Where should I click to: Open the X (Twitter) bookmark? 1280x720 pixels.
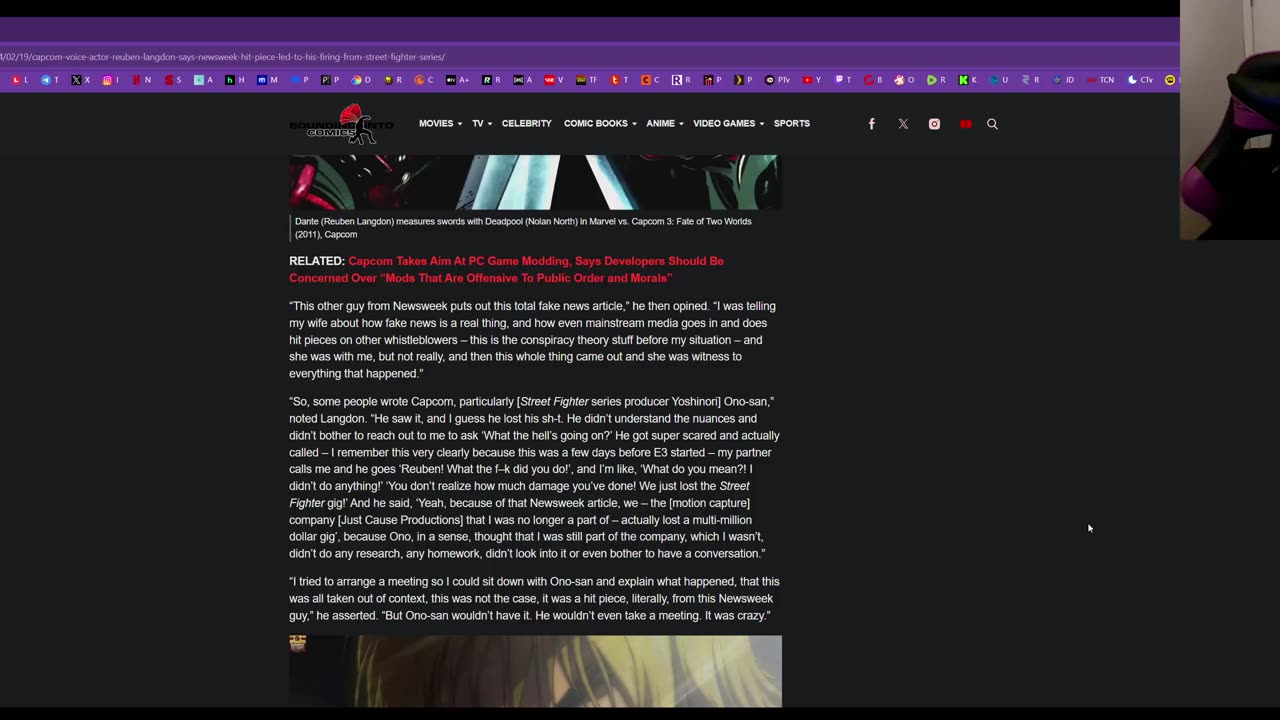pos(82,80)
